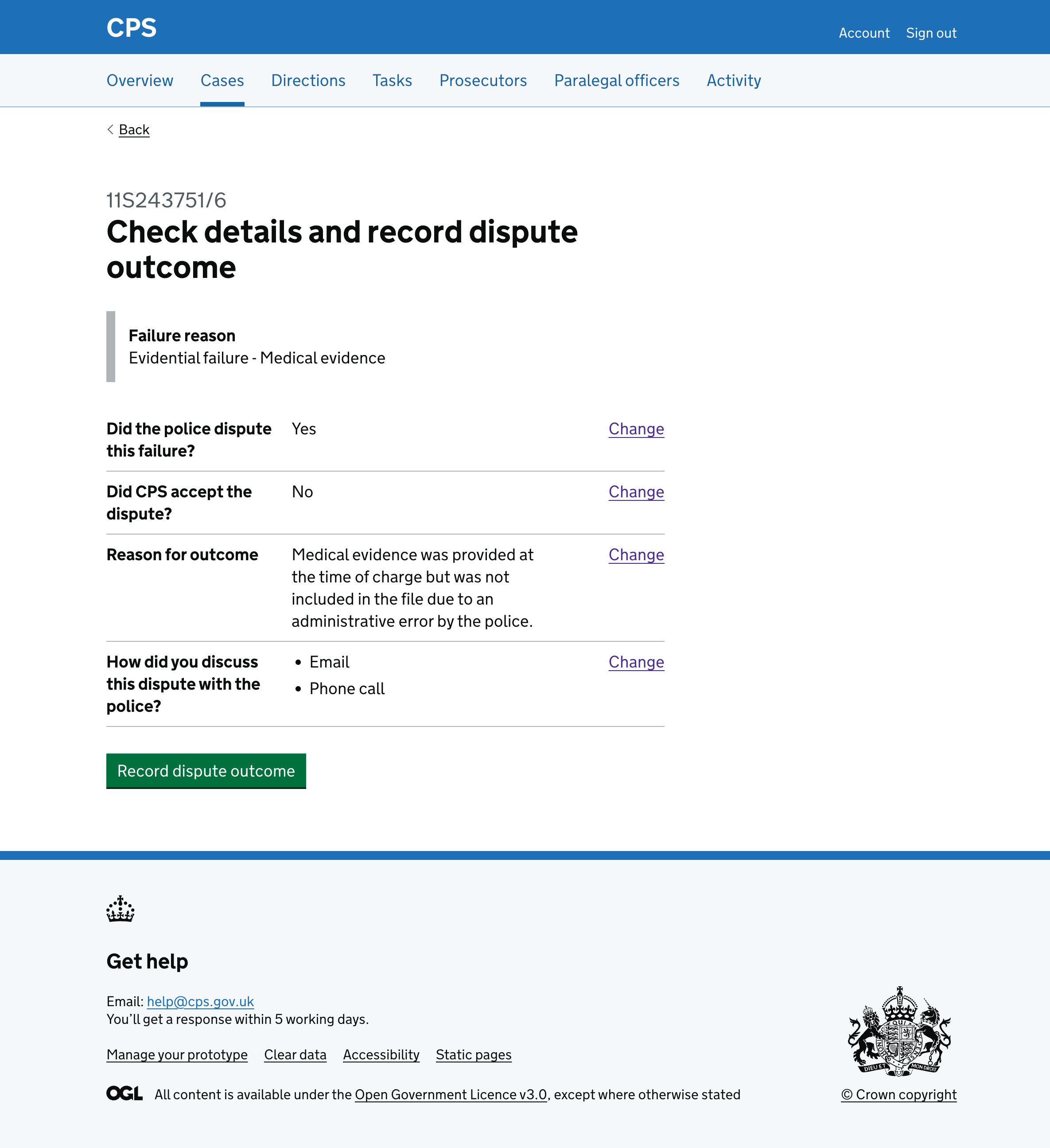Change how the dispute was discussed

(x=636, y=662)
